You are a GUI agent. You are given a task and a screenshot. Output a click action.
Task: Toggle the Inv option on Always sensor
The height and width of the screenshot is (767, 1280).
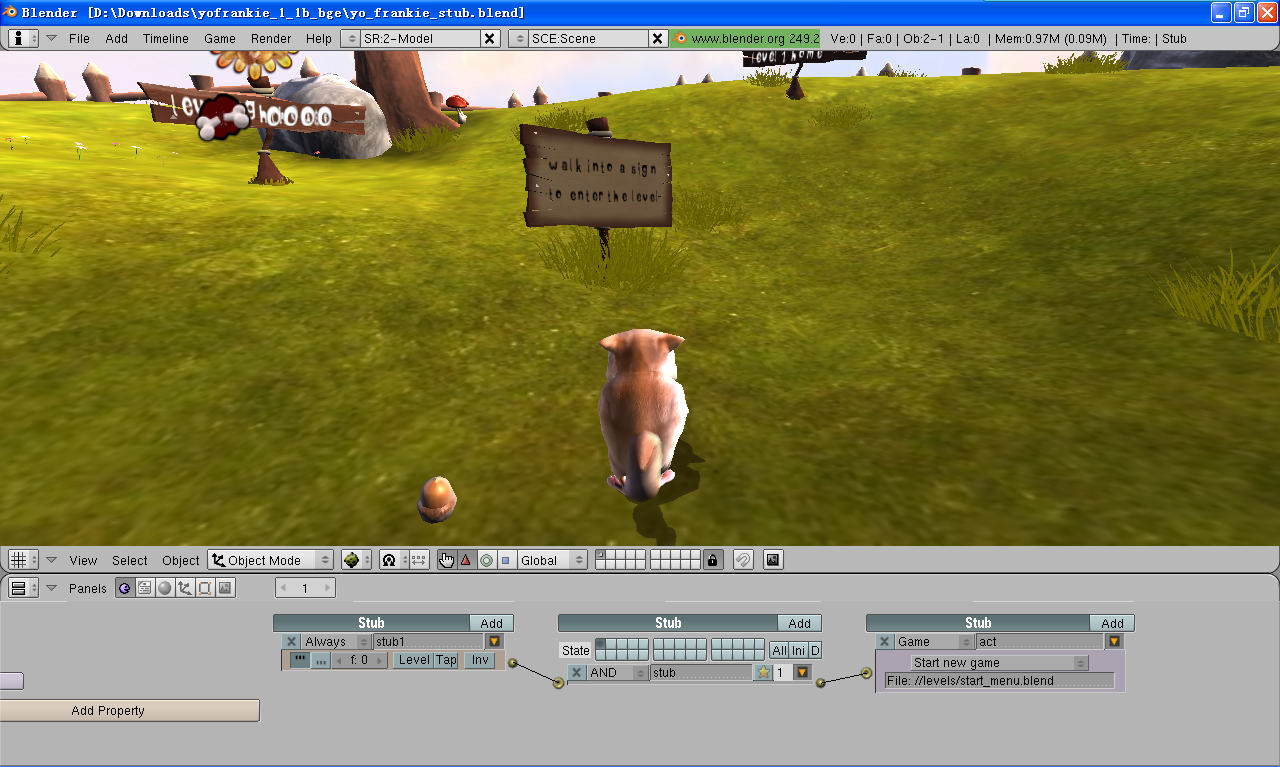click(x=480, y=660)
